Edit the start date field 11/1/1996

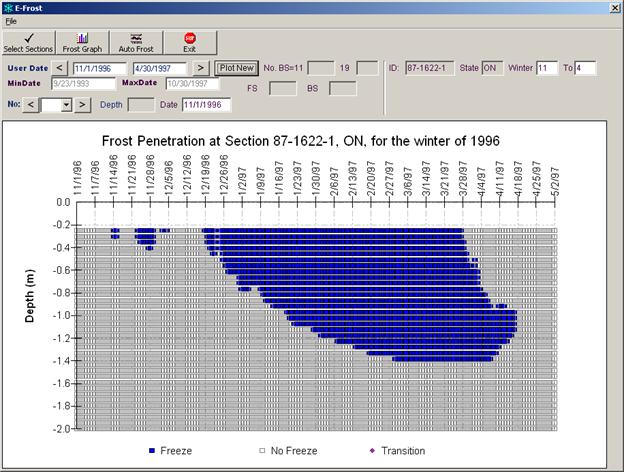(99, 68)
